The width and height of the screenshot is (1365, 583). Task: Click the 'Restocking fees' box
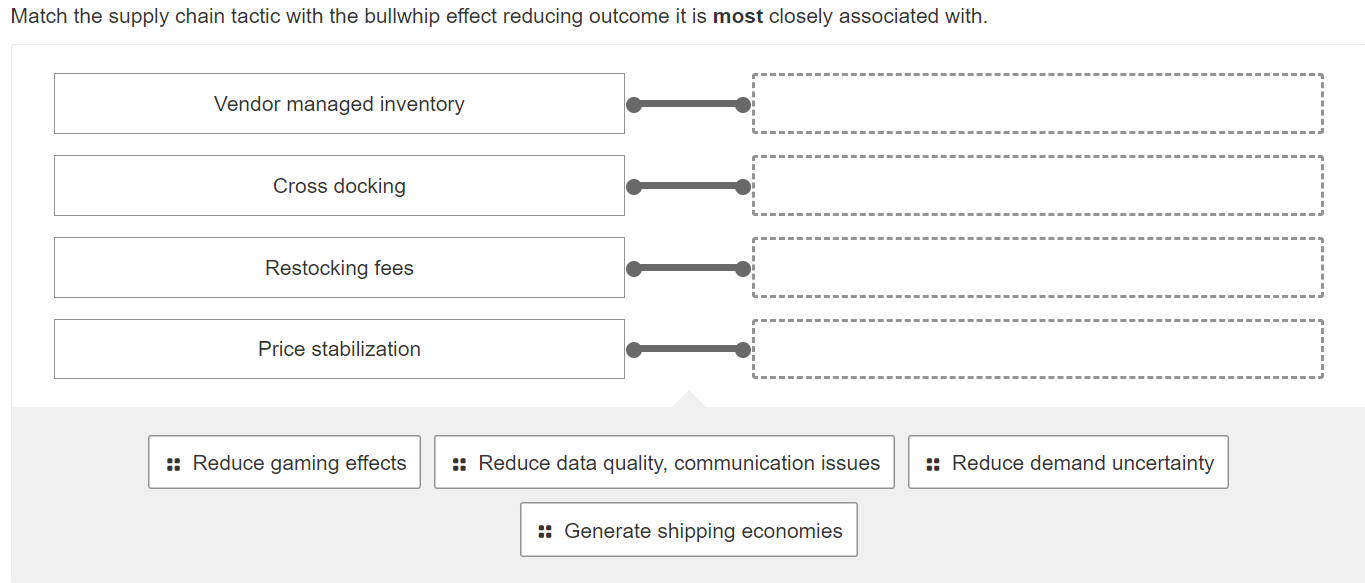(339, 267)
